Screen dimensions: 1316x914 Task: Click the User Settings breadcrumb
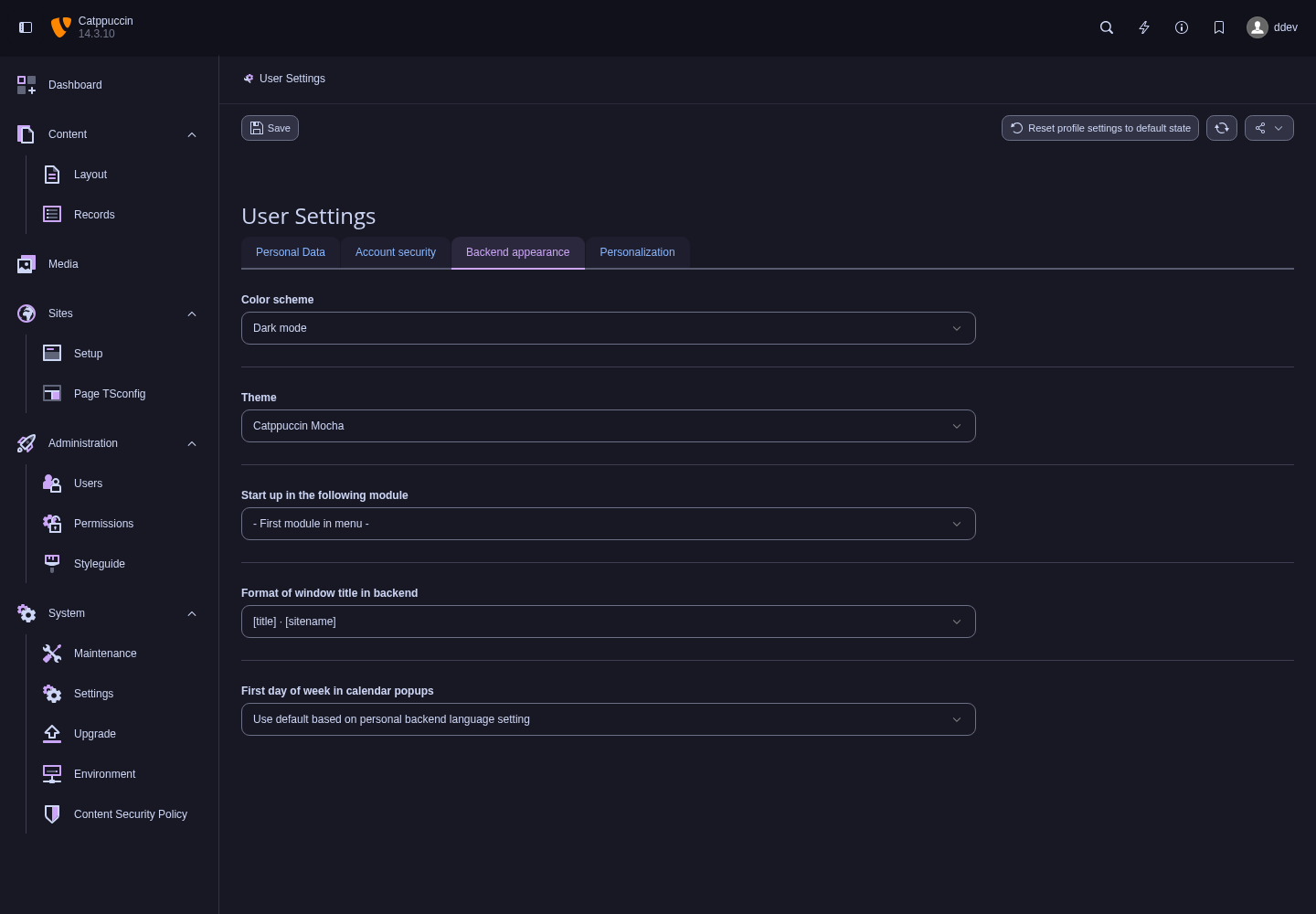pos(284,79)
